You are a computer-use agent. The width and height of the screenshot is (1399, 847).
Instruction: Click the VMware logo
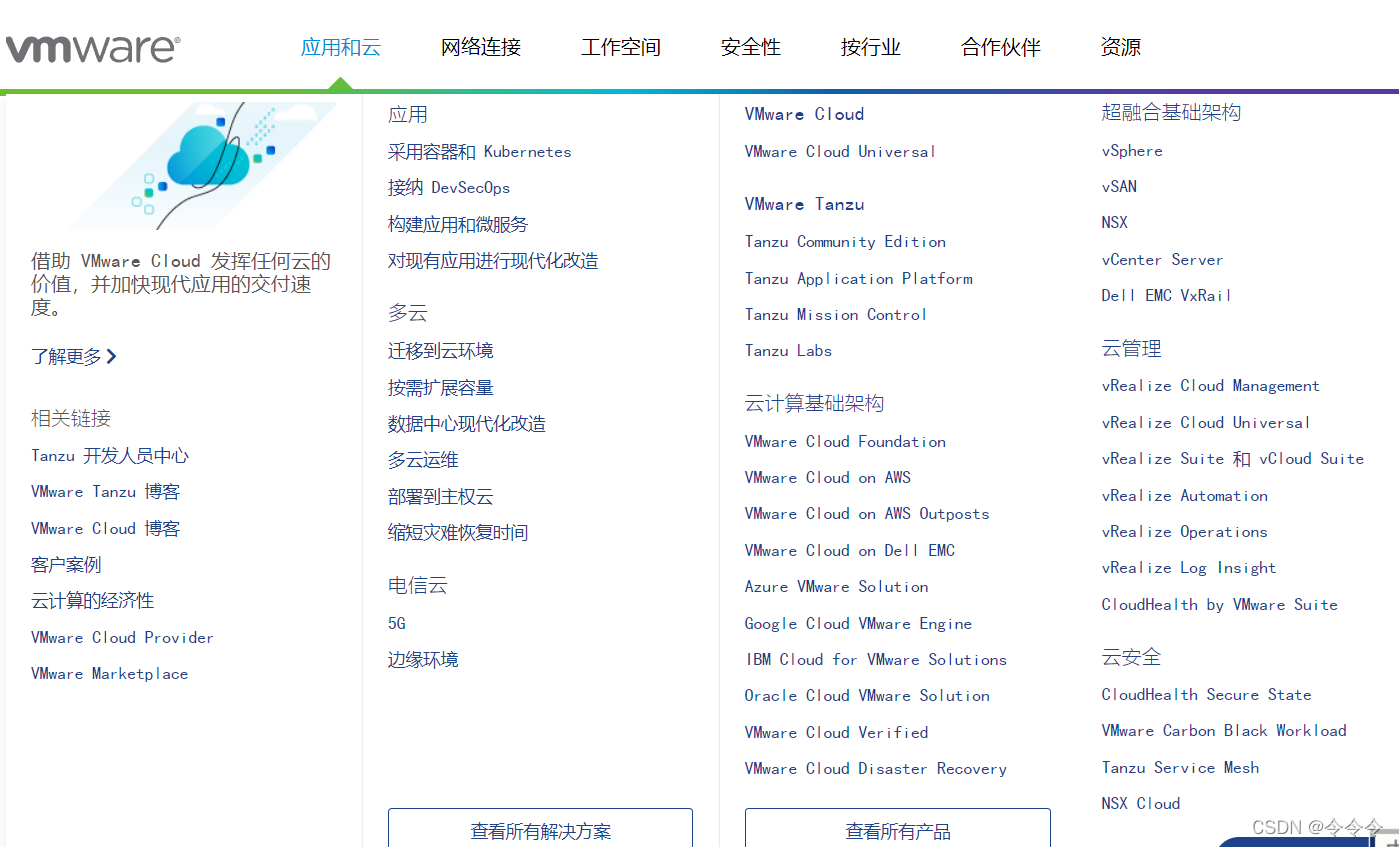93,45
